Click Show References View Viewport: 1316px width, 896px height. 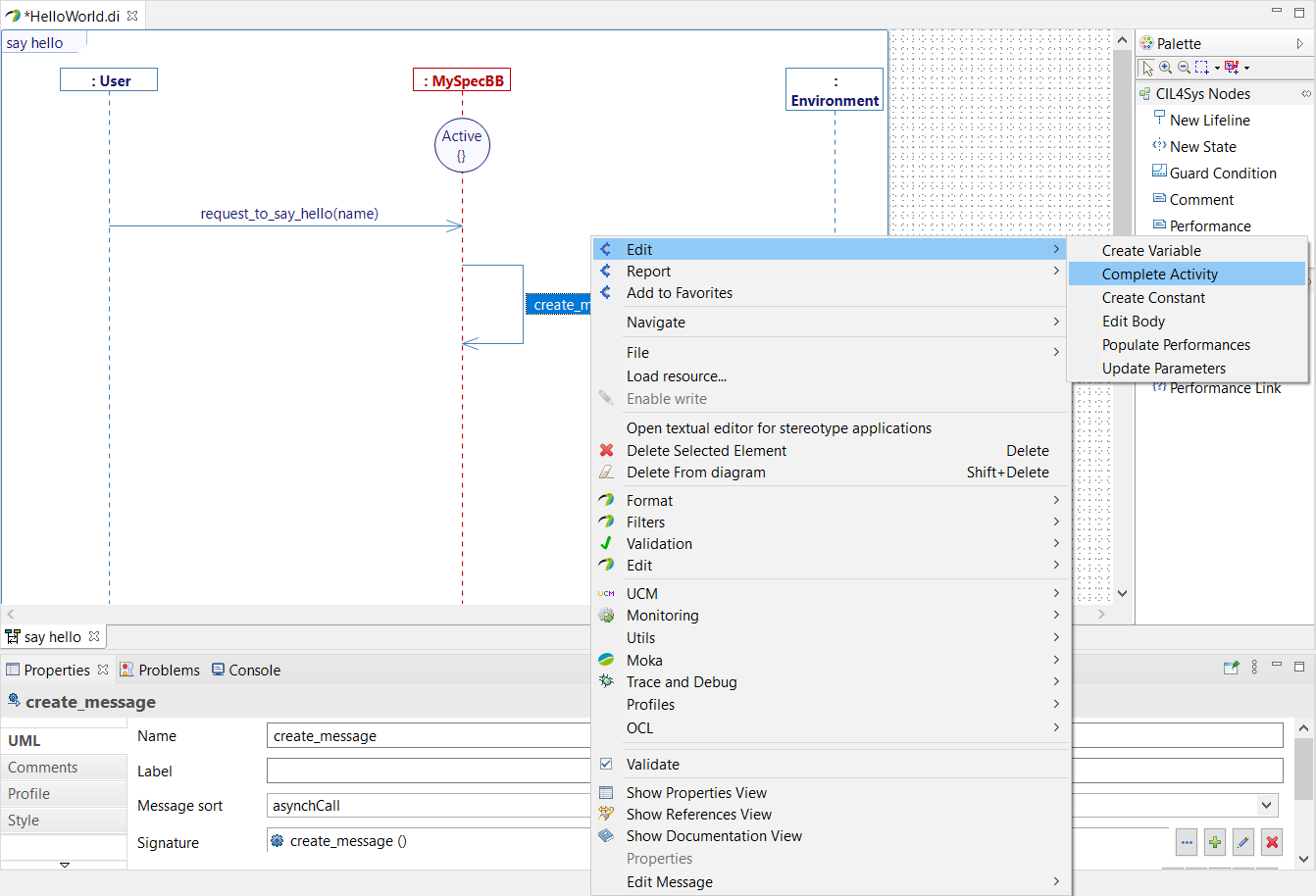click(x=831, y=814)
